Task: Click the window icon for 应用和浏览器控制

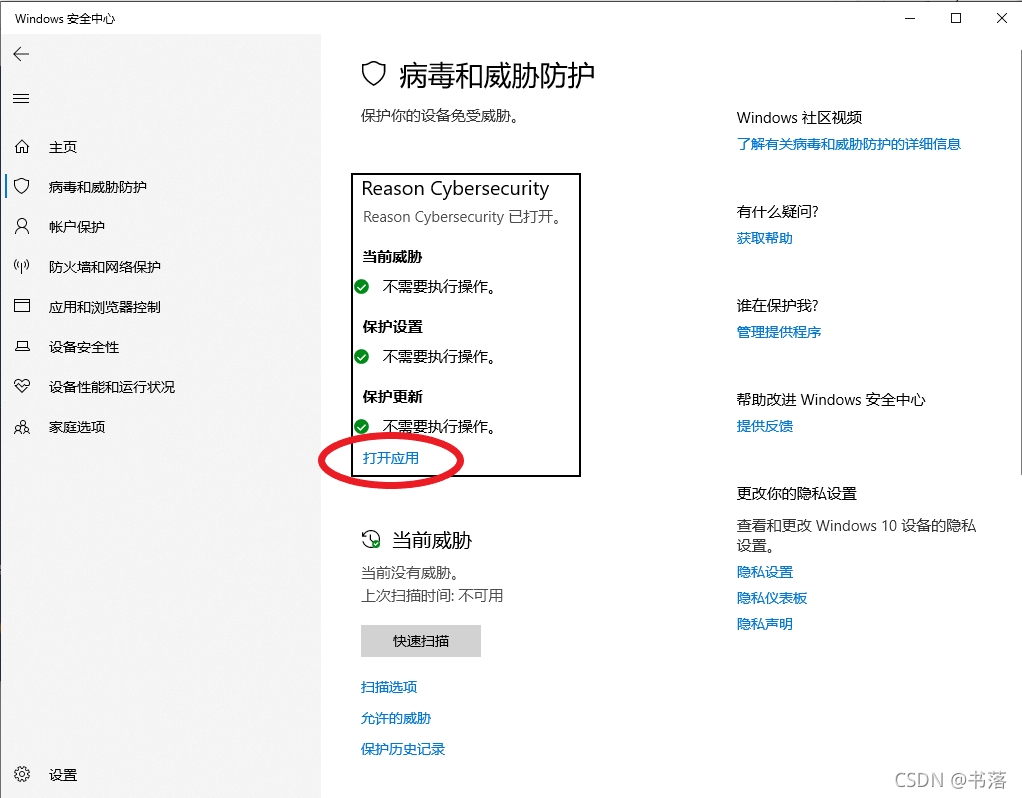Action: [22, 306]
